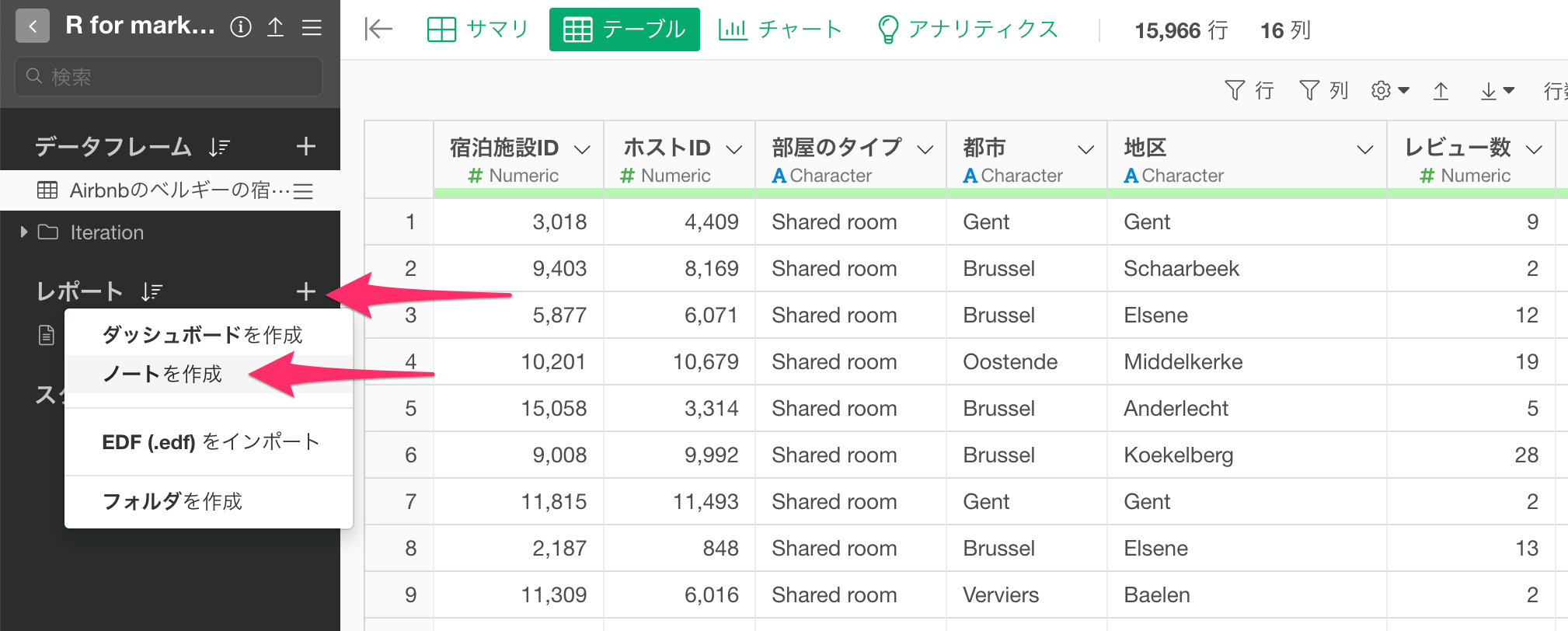The height and width of the screenshot is (631, 1568).
Task: Click the 検索 search field
Action: click(x=169, y=76)
